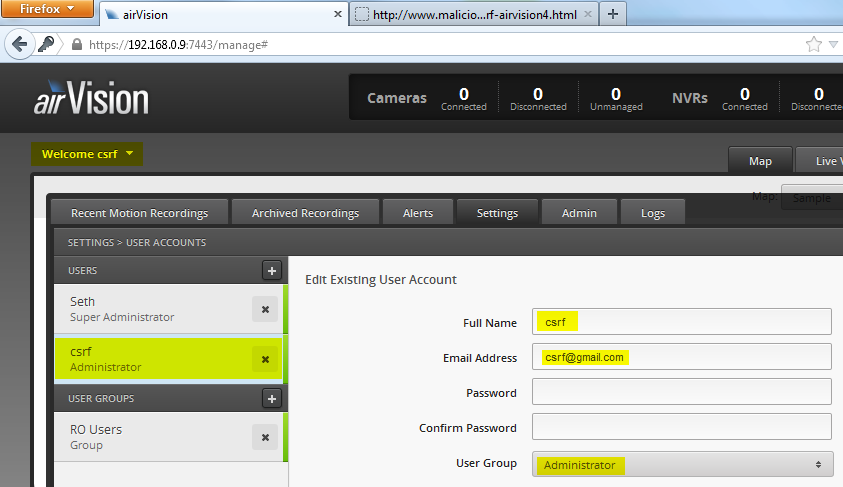Screen dimensions: 843x487
Task: Open the history dropdown arrow beside the star
Action: pos(833,45)
